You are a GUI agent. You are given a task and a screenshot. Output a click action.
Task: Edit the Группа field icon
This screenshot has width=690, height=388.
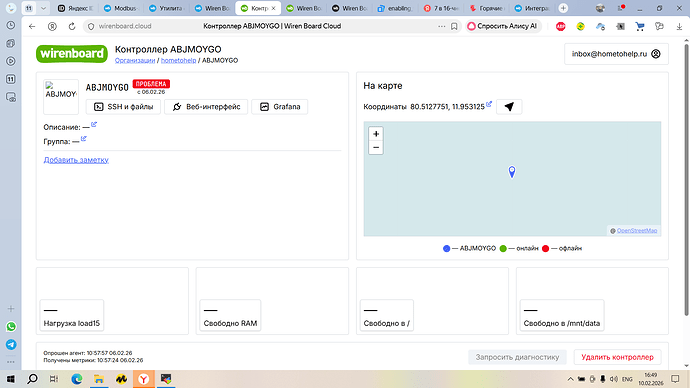coord(84,139)
